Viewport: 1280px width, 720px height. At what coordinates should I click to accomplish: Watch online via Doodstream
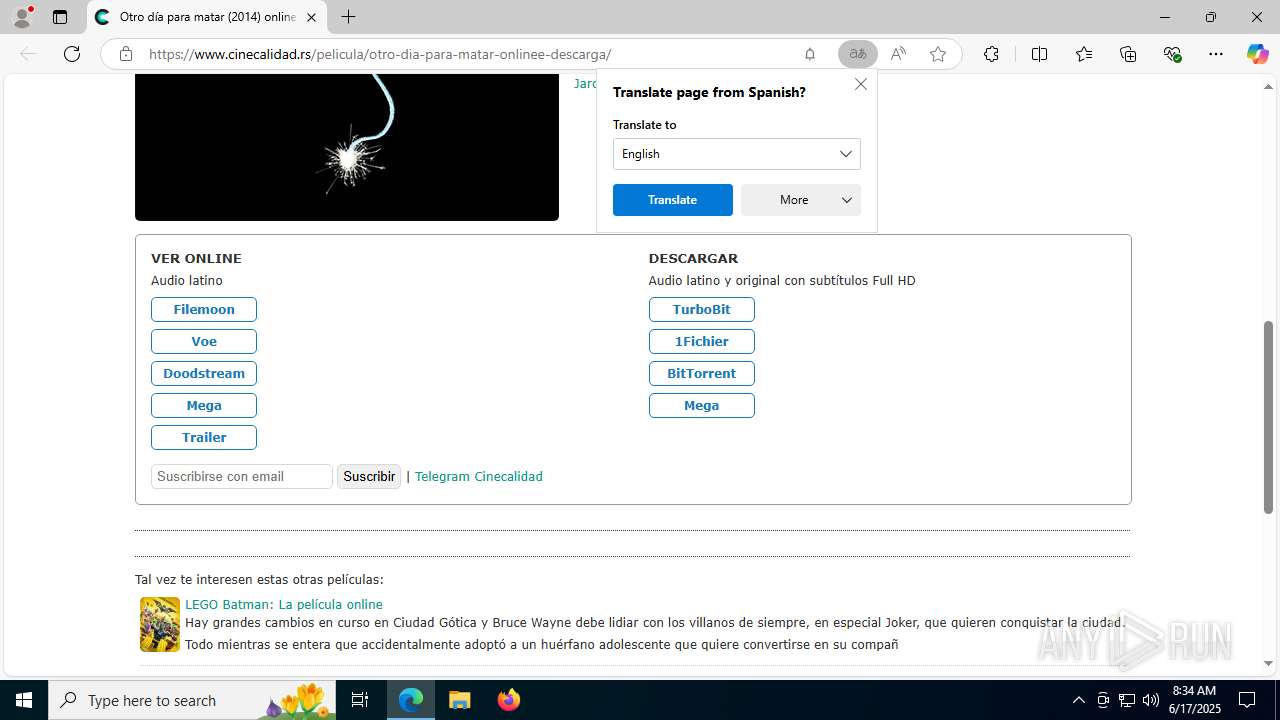tap(204, 373)
